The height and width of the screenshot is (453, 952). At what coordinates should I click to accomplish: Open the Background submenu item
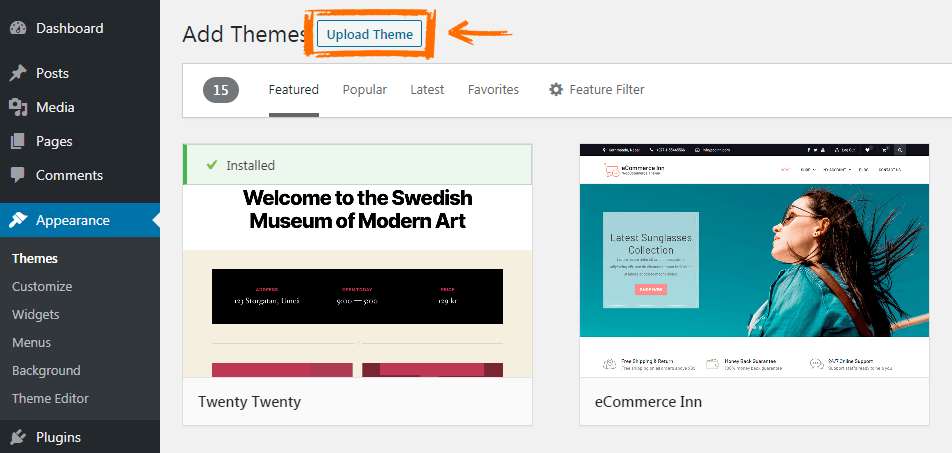tap(46, 370)
